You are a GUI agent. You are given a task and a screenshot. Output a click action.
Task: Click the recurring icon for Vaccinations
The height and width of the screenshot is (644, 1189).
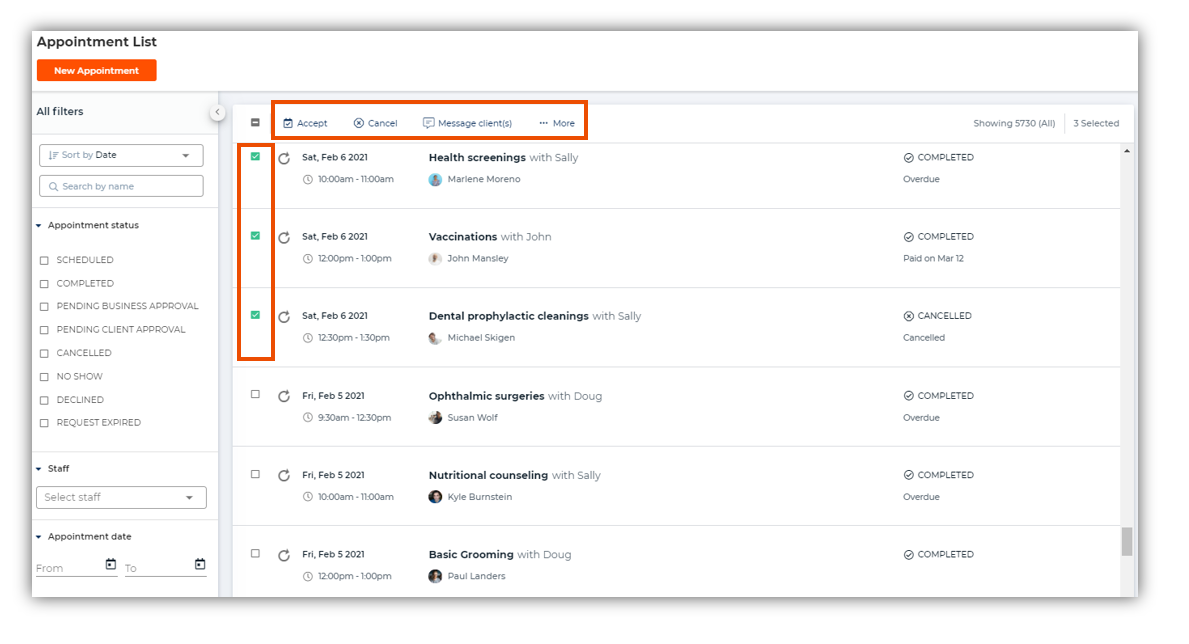pyautogui.click(x=284, y=237)
